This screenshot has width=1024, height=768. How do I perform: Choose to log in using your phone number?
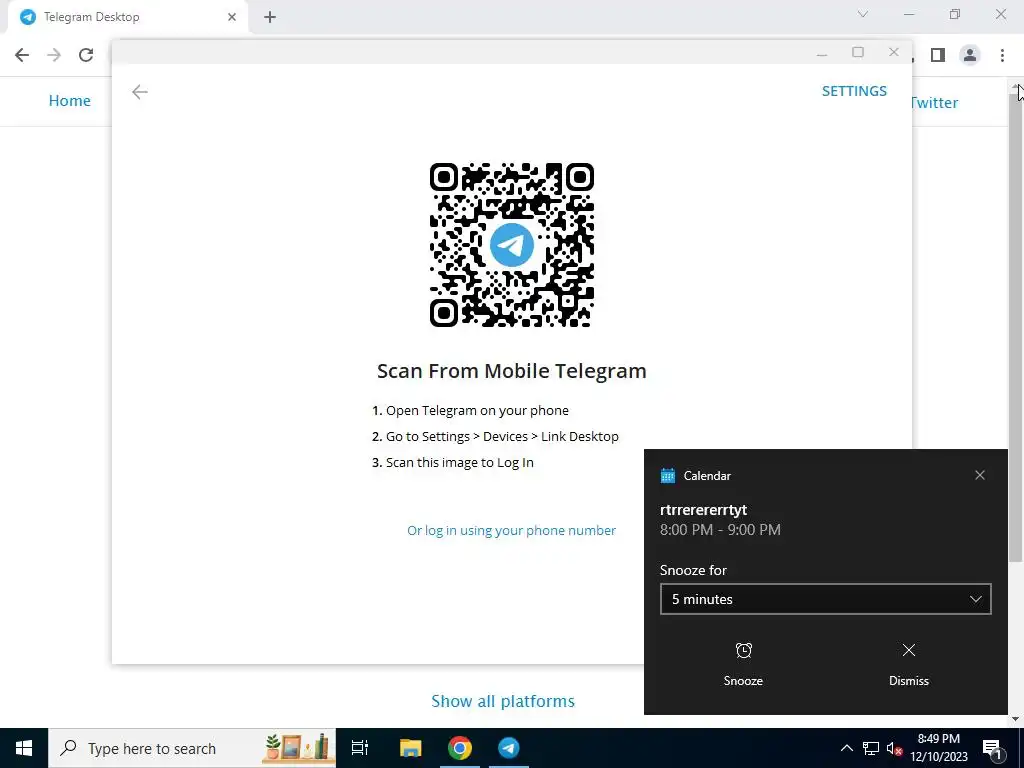511,530
